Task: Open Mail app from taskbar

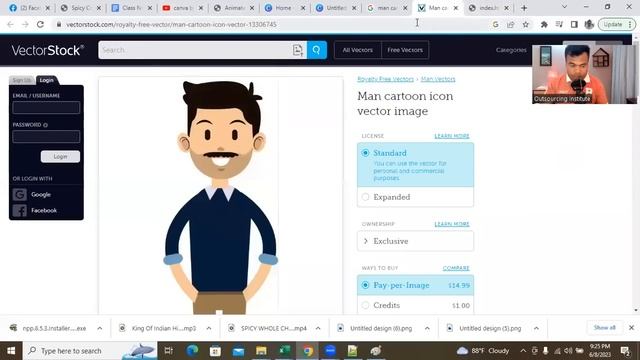Action: (x=238, y=351)
